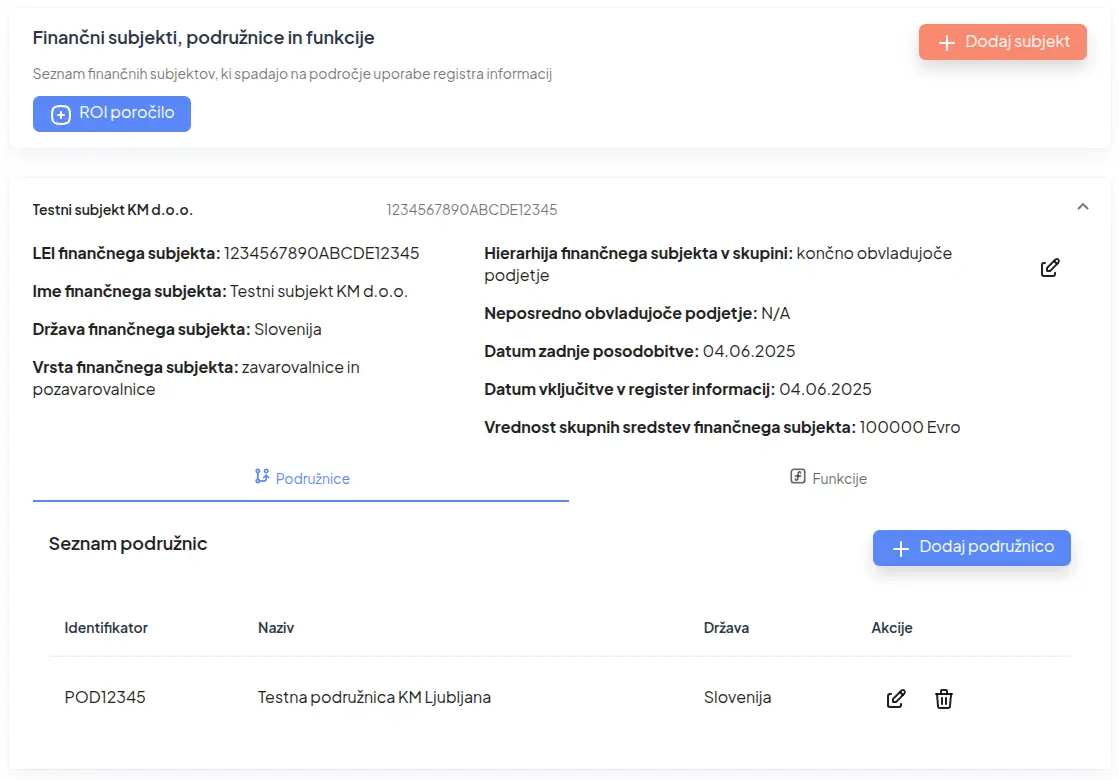
Task: Click the Identifikator column header
Action: 106,628
